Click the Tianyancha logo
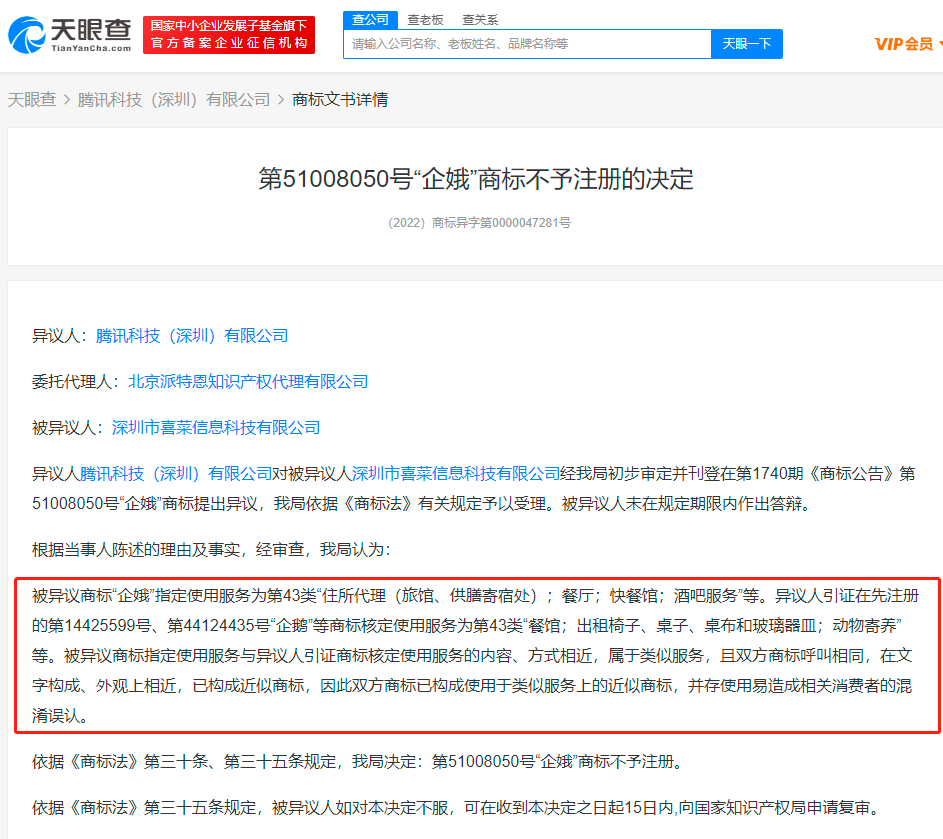The width and height of the screenshot is (943, 839). [70, 35]
